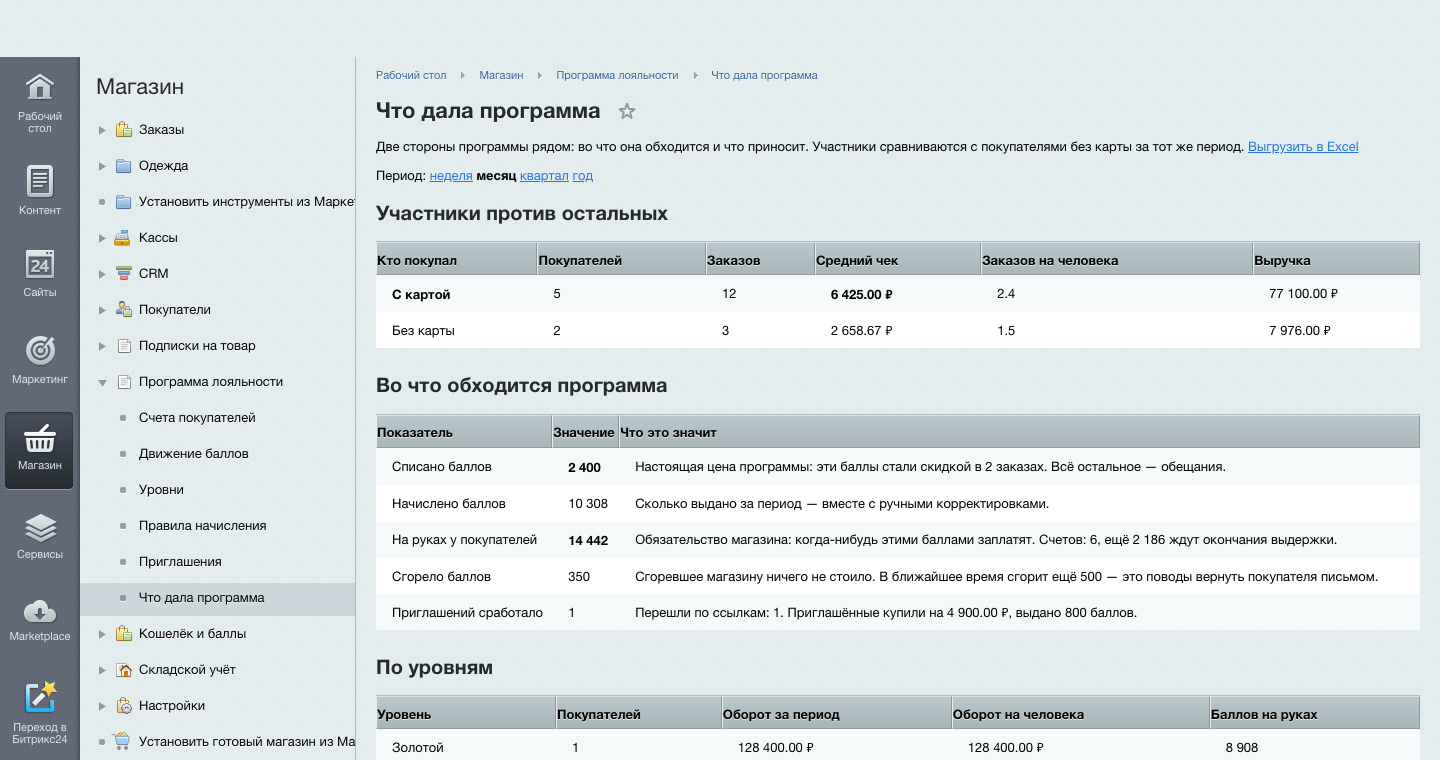
Task: Click the Переход в Битрикс24 icon
Action: coord(40,697)
